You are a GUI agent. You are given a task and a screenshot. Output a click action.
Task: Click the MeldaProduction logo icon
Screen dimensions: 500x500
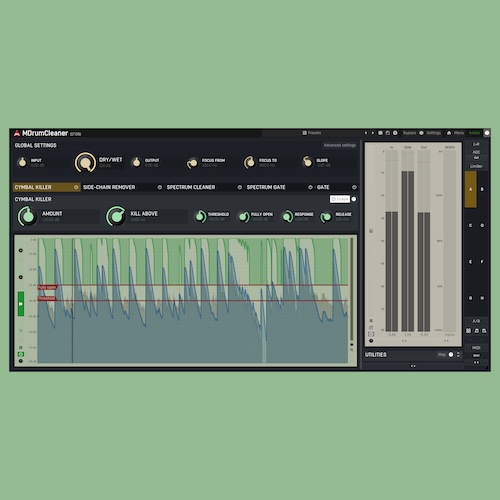(17, 133)
